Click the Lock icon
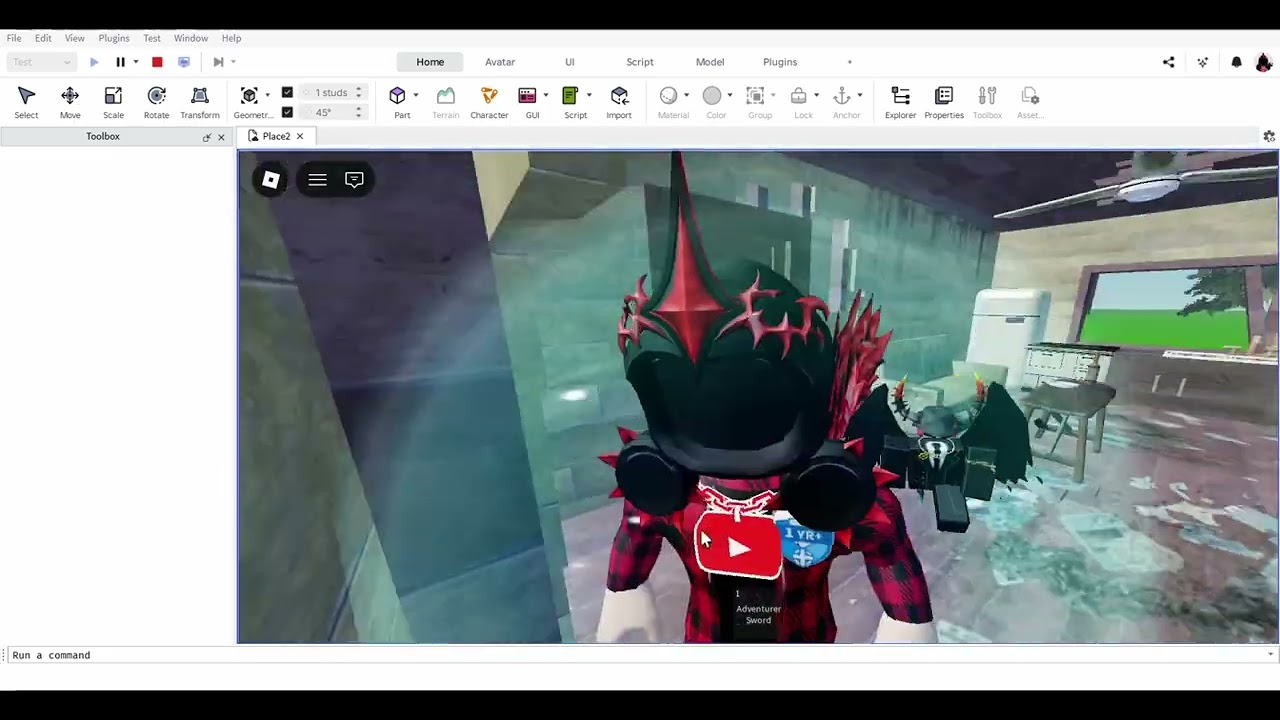1280x720 pixels. pyautogui.click(x=798, y=95)
